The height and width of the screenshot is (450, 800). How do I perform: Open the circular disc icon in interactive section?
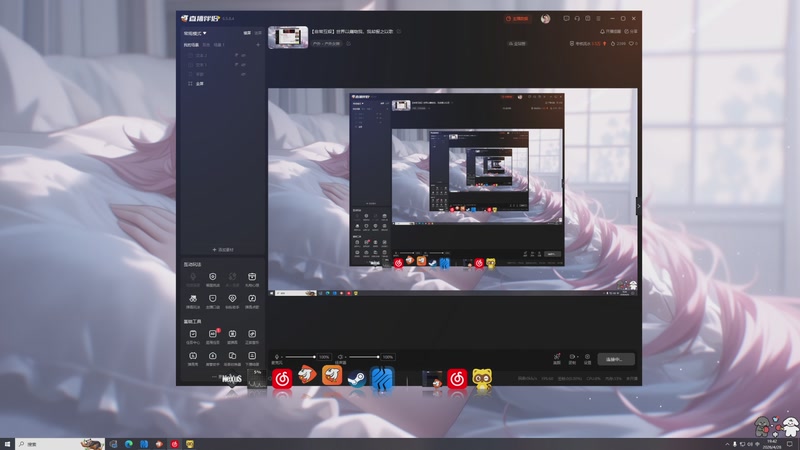pyautogui.click(x=212, y=279)
